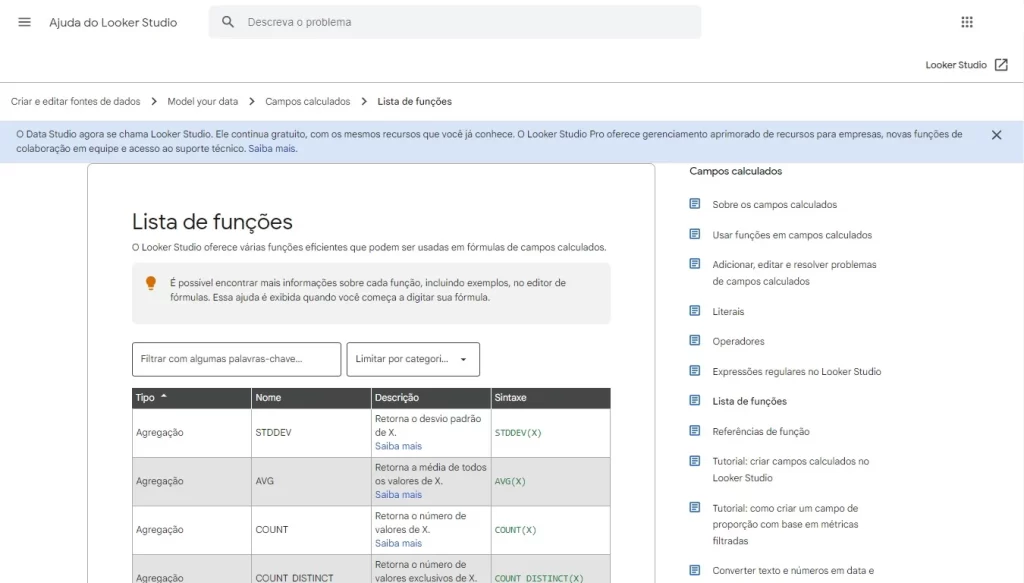This screenshot has height=583, width=1024.
Task: Click Ajuda do Looker Studio title
Action: (x=113, y=22)
